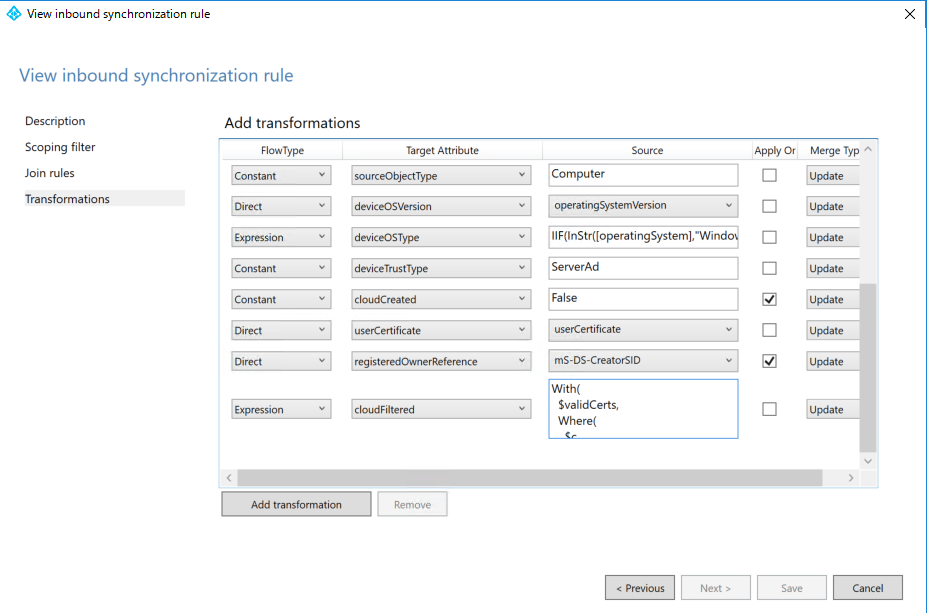The height and width of the screenshot is (614, 928).
Task: Open Merge Type dropdown for deviceOSType row
Action: (x=833, y=237)
